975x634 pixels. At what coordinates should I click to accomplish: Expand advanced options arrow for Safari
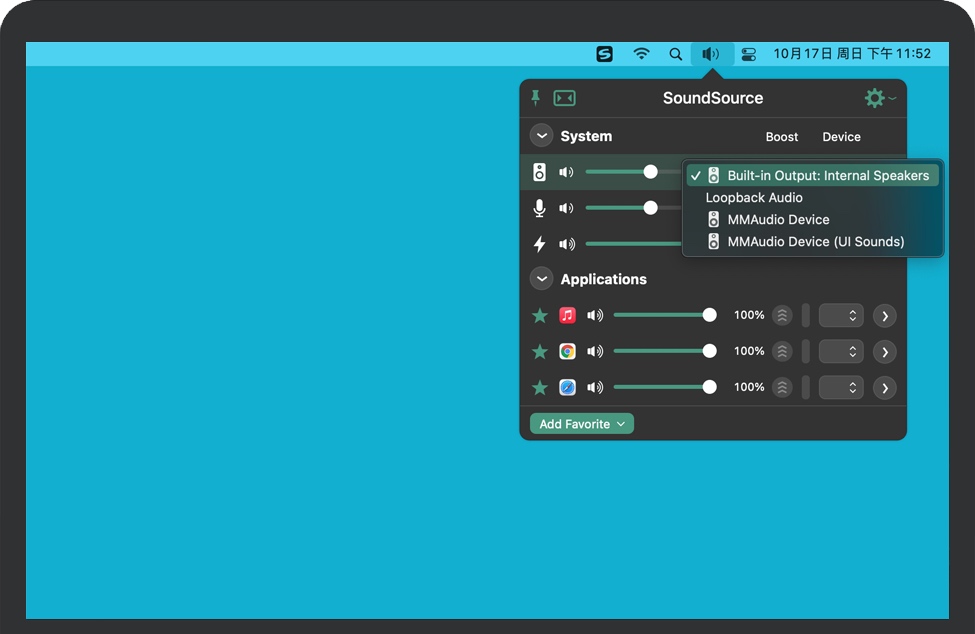click(884, 387)
